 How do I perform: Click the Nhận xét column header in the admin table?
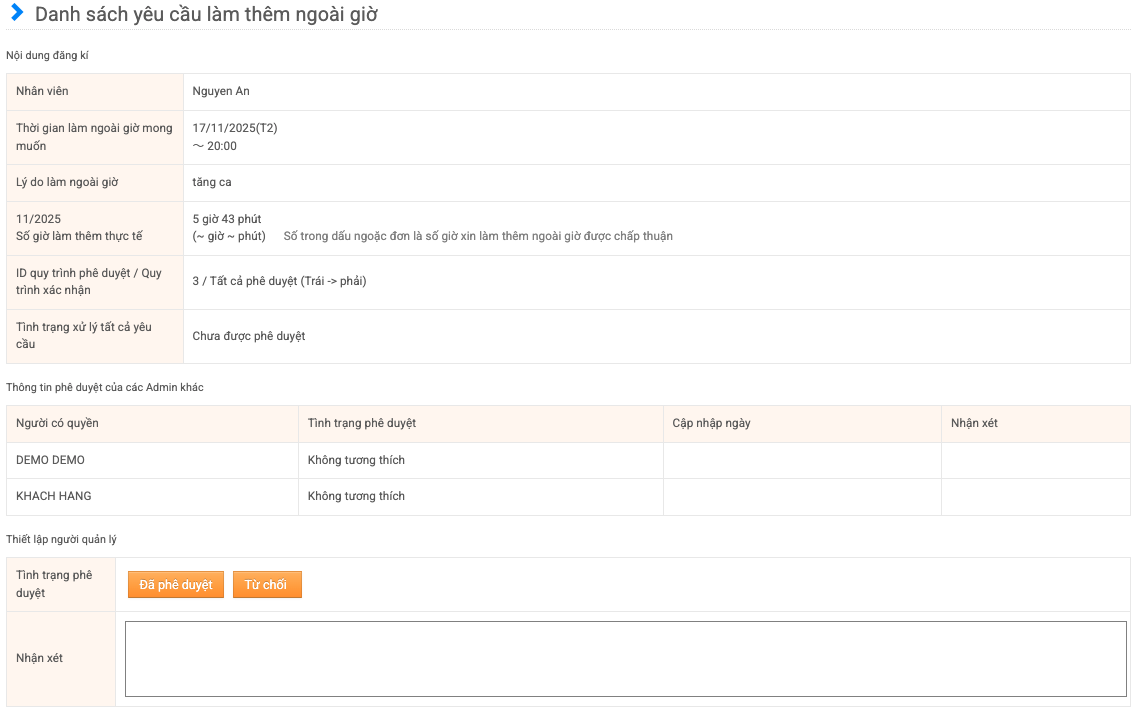click(x=974, y=423)
